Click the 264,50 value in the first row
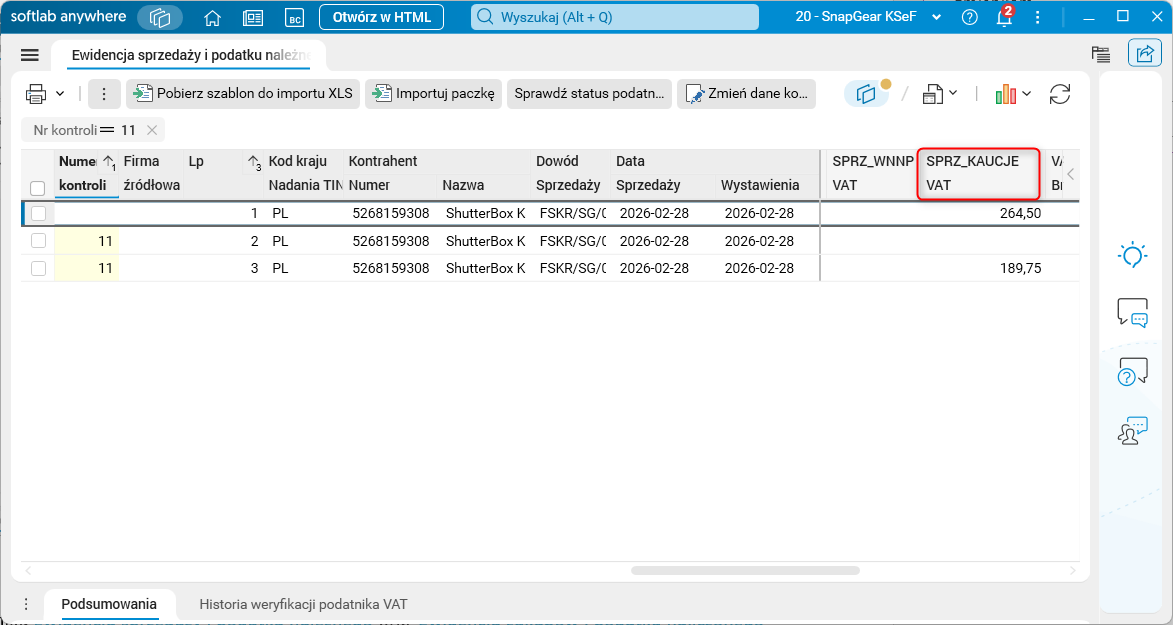 tap(1020, 213)
